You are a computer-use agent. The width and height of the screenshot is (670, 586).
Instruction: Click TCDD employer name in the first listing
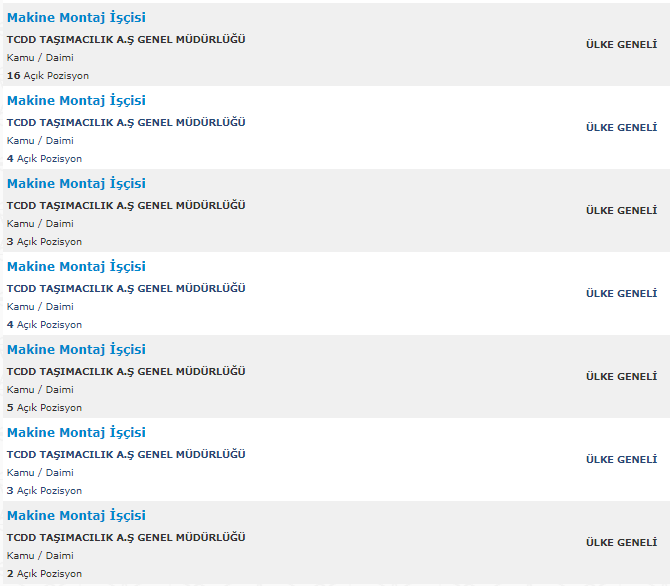click(x=126, y=39)
